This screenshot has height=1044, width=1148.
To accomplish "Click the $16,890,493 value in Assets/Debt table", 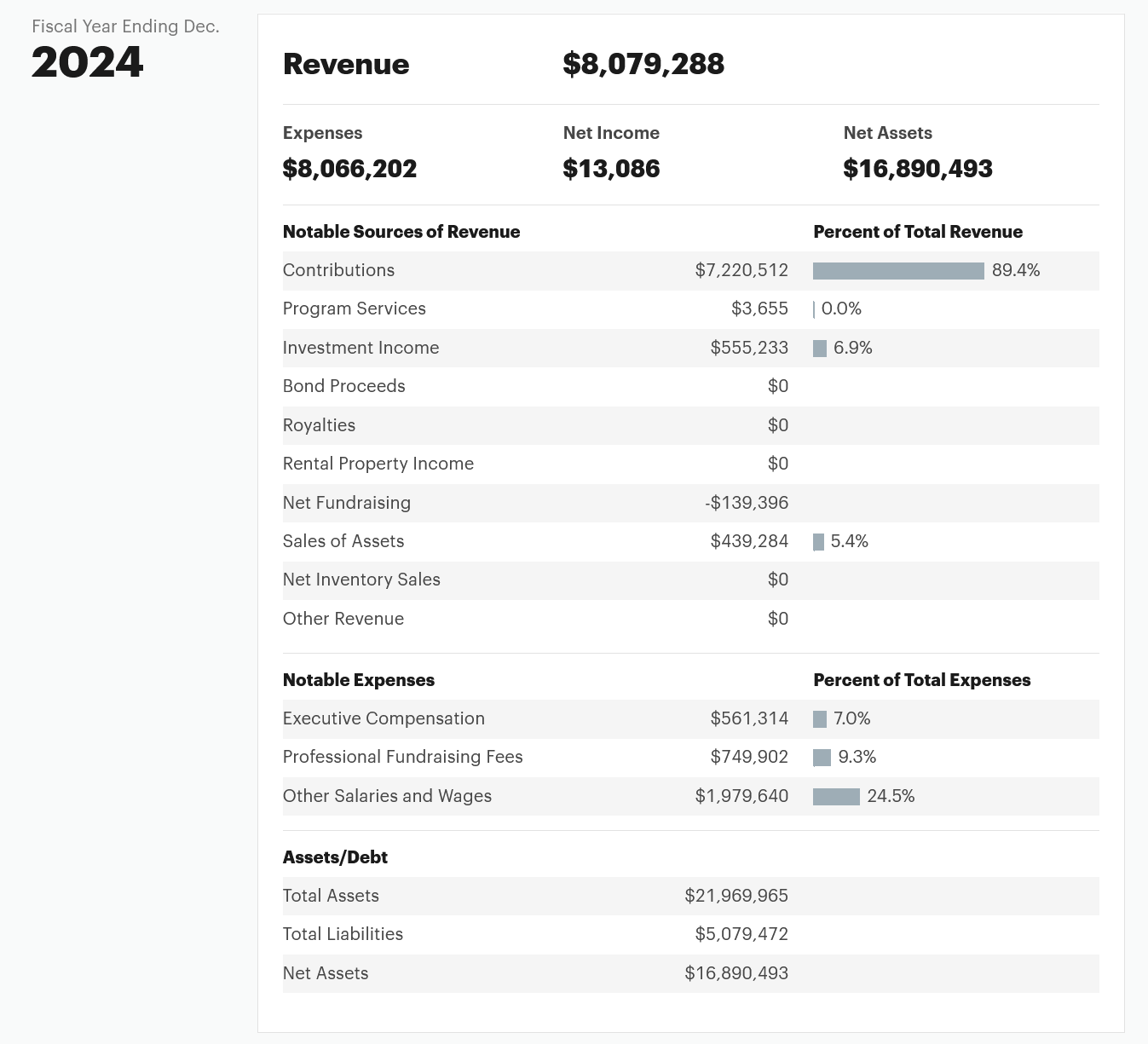I will click(736, 973).
